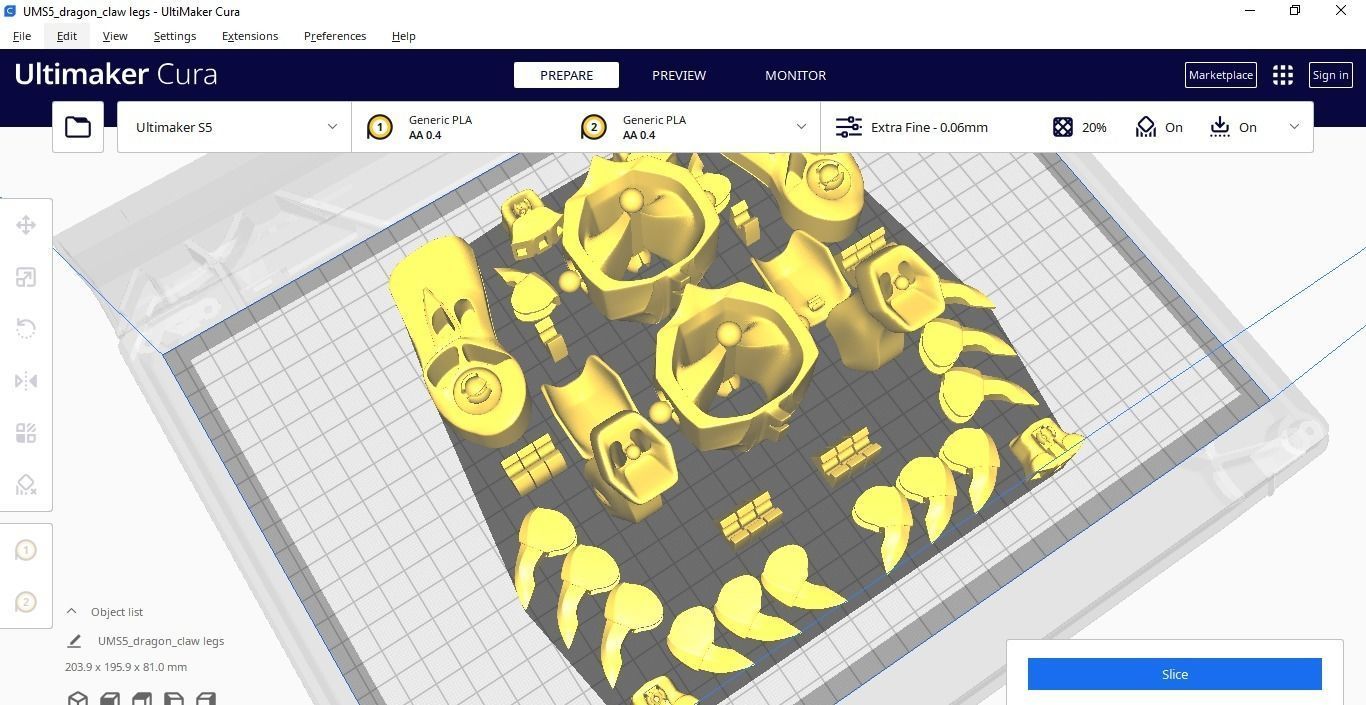The image size is (1366, 705).
Task: Click the Slice button
Action: [1175, 674]
